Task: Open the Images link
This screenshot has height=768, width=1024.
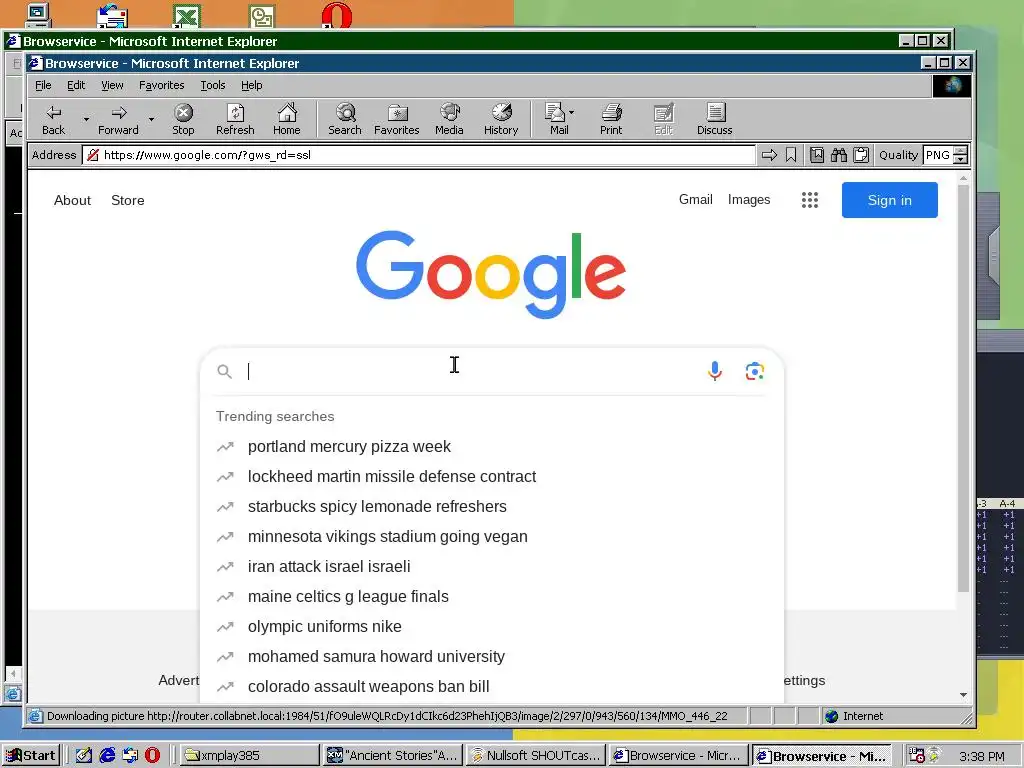Action: [749, 199]
